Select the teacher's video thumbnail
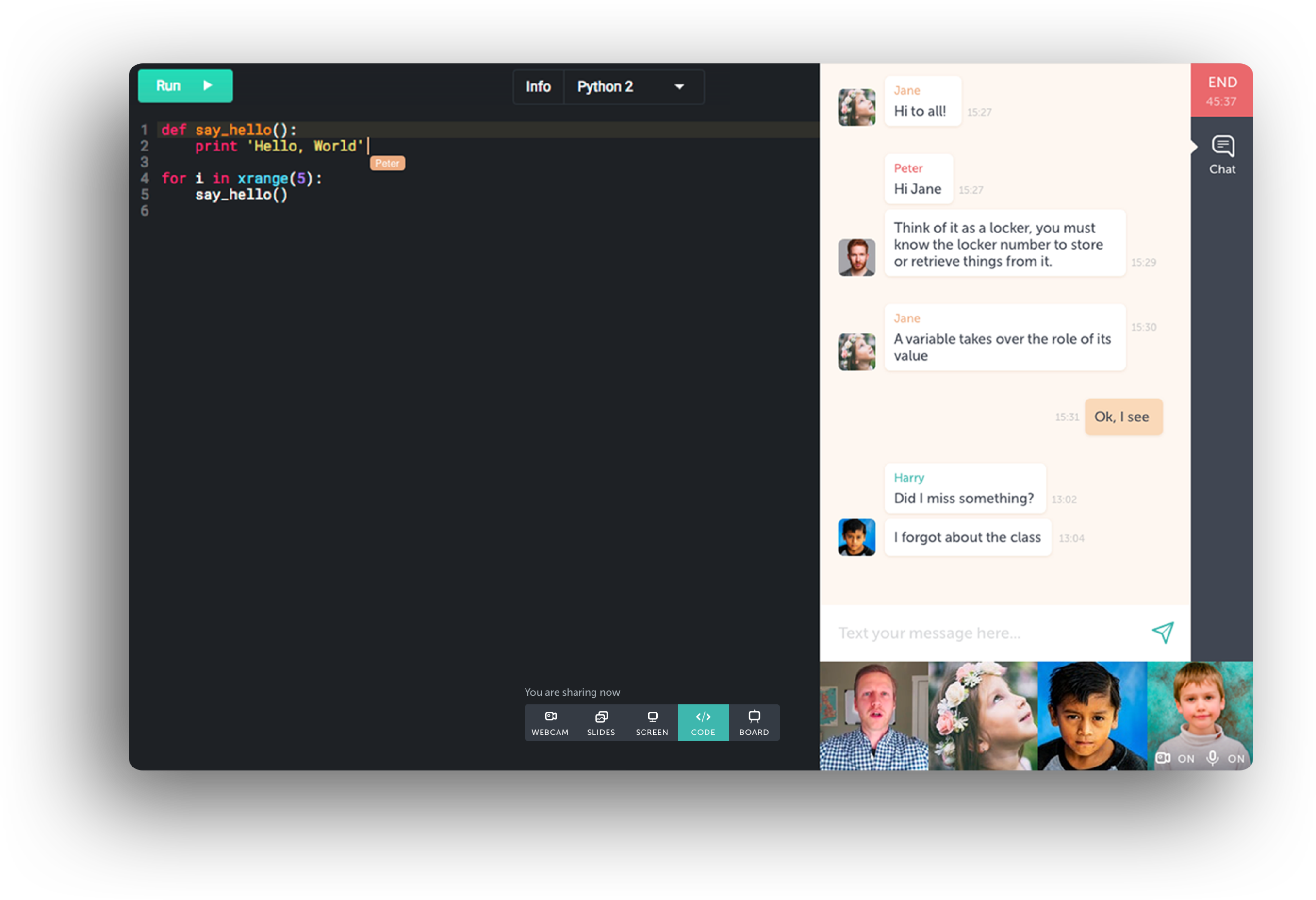The width and height of the screenshot is (1316, 900). click(874, 716)
